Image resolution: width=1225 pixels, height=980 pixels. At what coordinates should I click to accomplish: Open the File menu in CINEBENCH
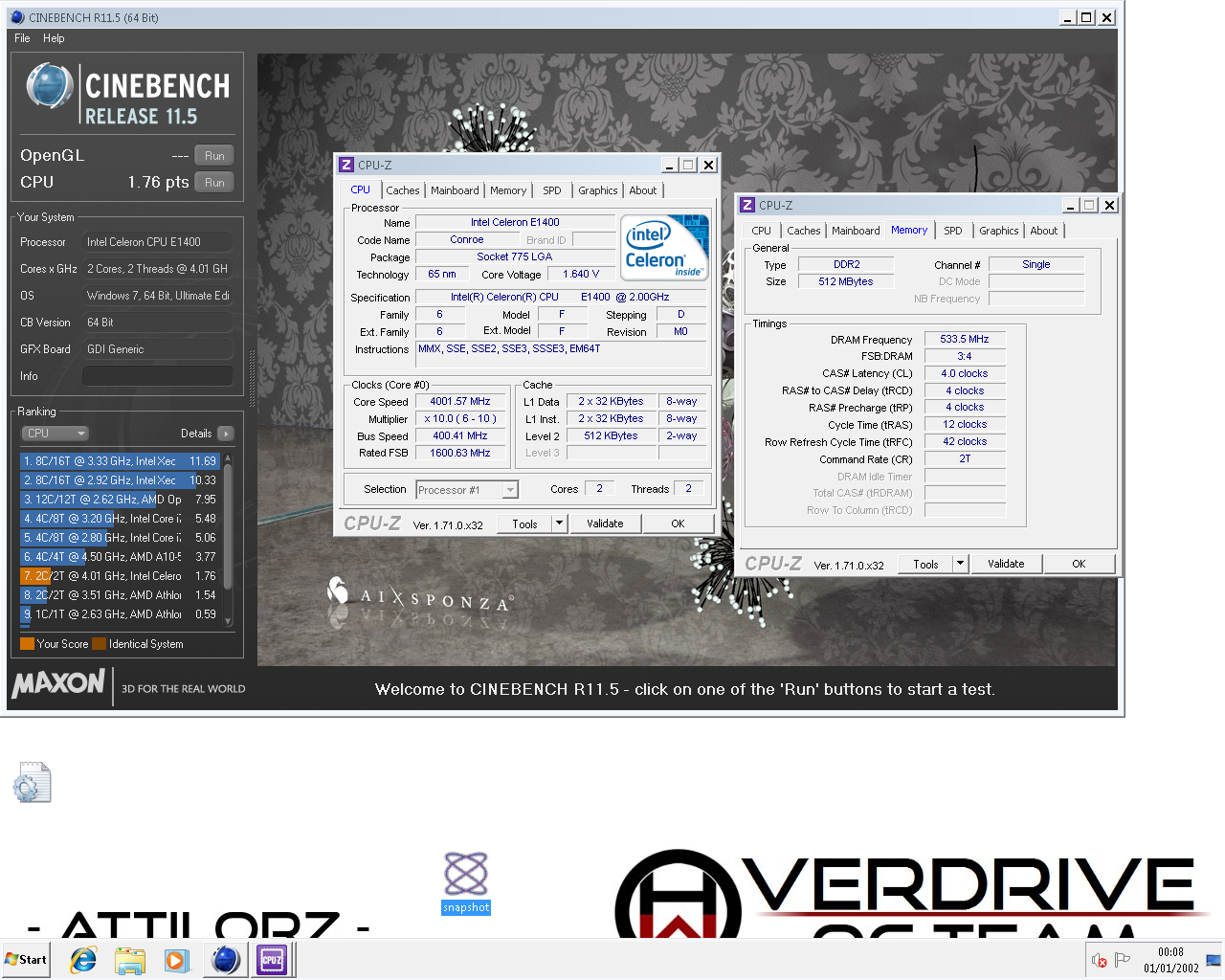(22, 38)
